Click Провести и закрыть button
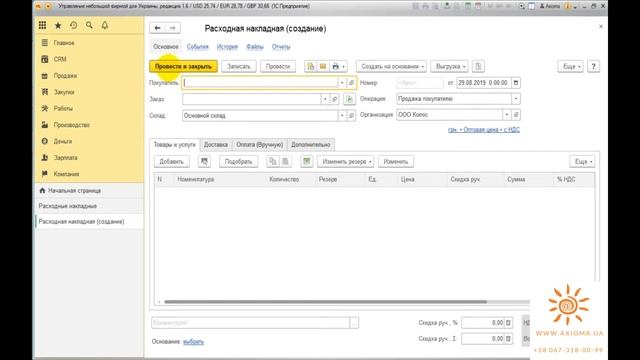The width and height of the screenshot is (640, 360). [183, 66]
